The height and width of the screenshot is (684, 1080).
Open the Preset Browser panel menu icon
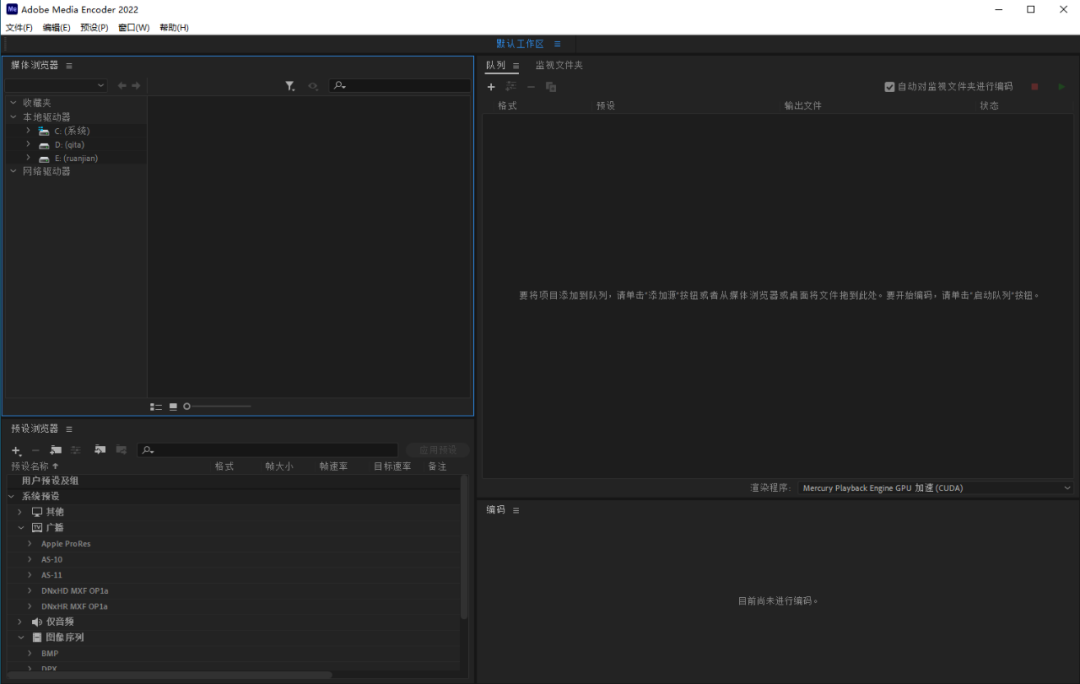point(69,429)
